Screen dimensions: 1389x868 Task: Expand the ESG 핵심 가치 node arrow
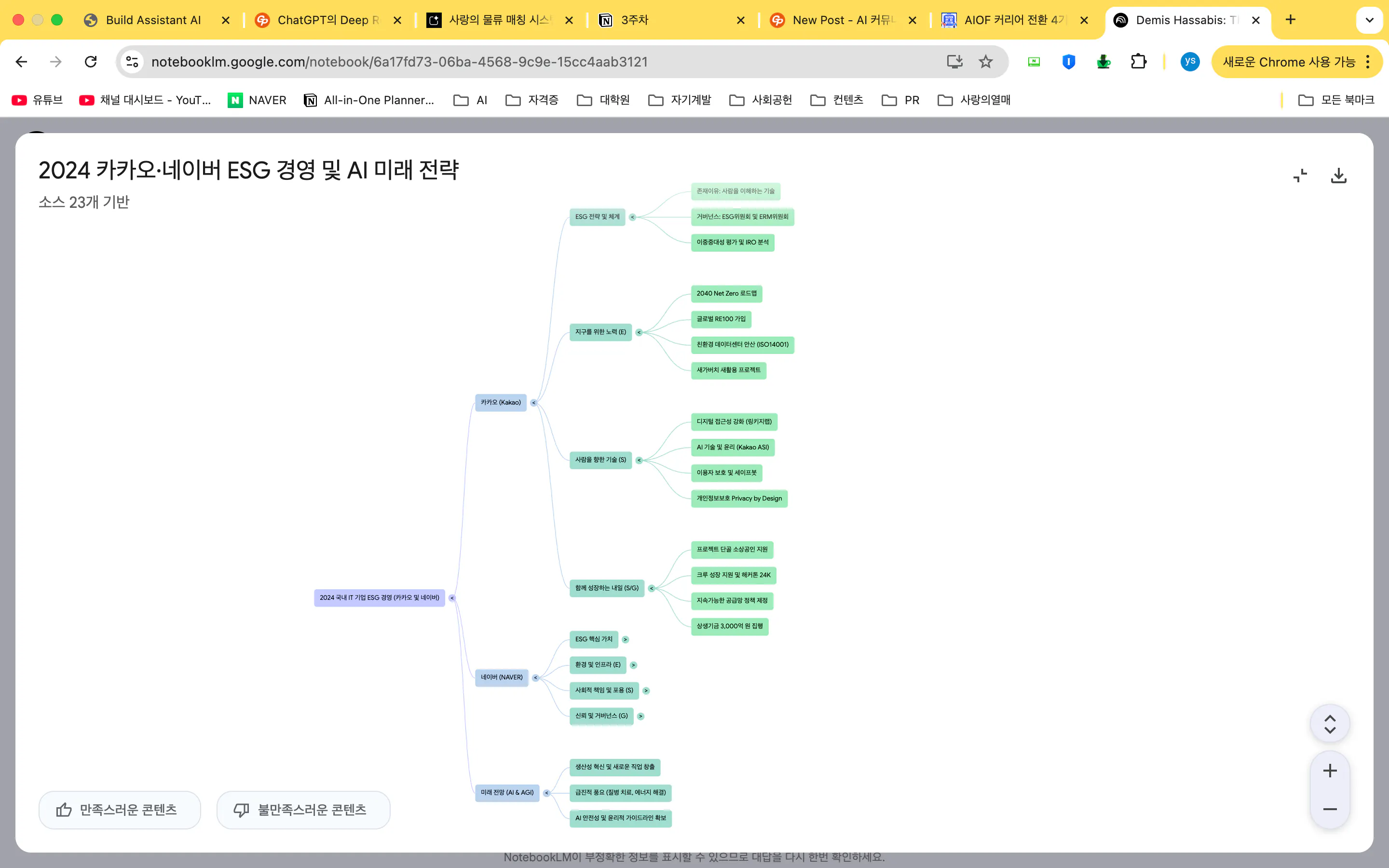626,639
